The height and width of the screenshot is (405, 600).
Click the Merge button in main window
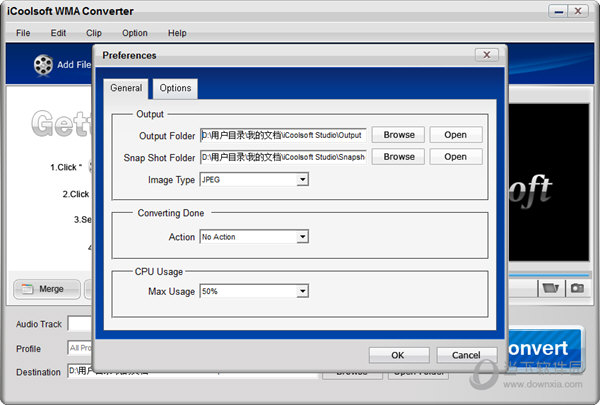[x=47, y=289]
